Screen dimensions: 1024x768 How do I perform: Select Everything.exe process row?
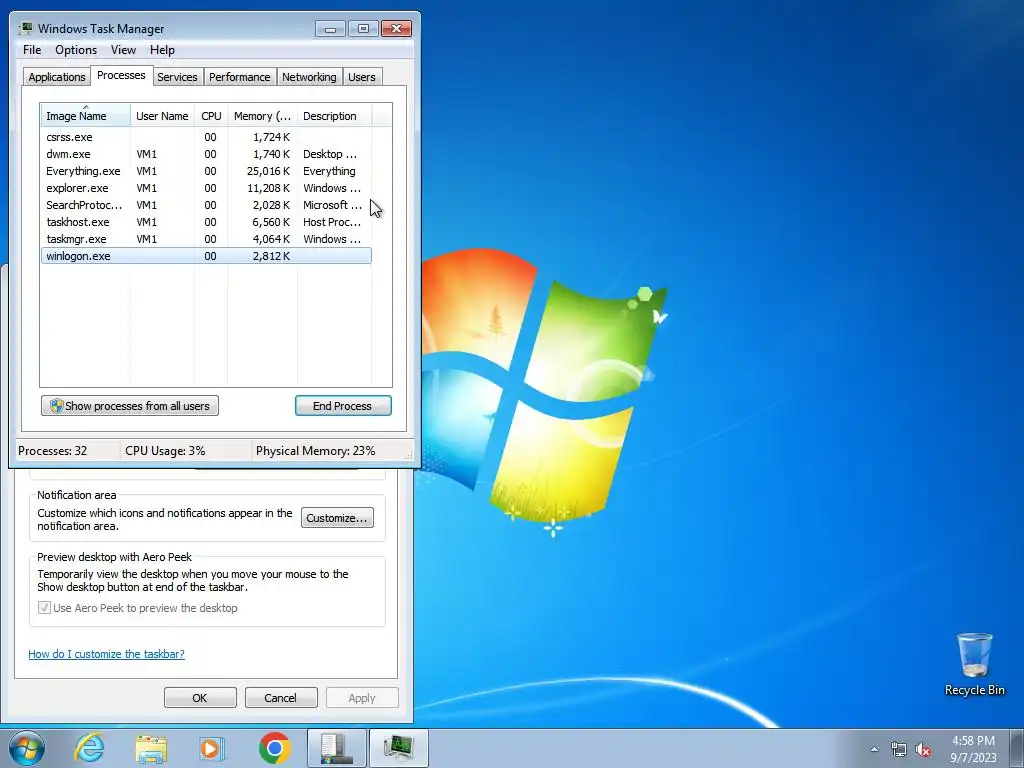pyautogui.click(x=206, y=171)
